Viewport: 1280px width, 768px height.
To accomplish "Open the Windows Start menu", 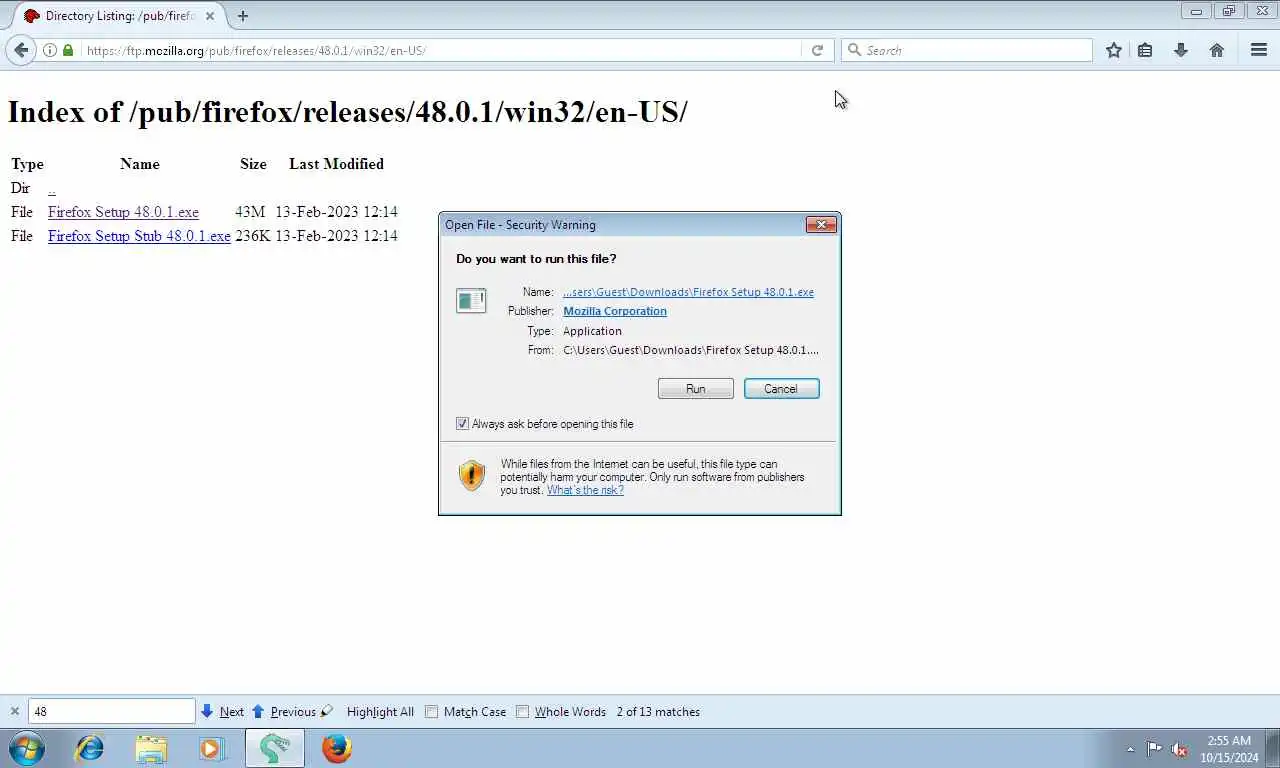I will (27, 748).
